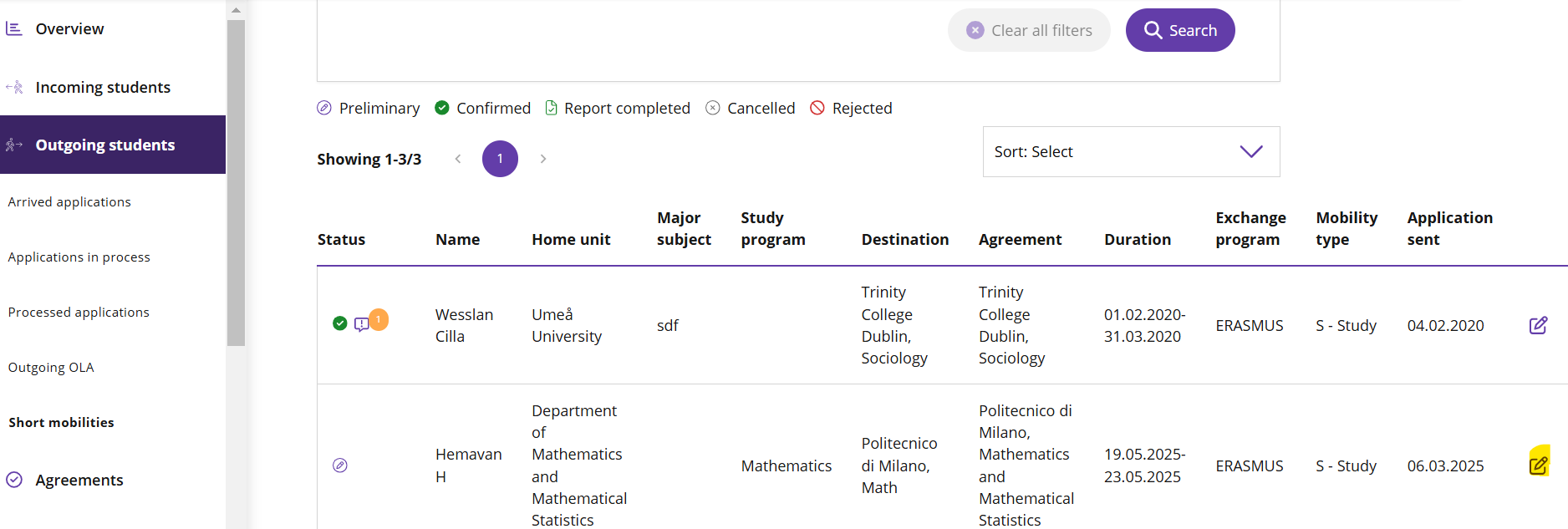Click the Outgoing students walking icon
1568x529 pixels.
pos(14,145)
